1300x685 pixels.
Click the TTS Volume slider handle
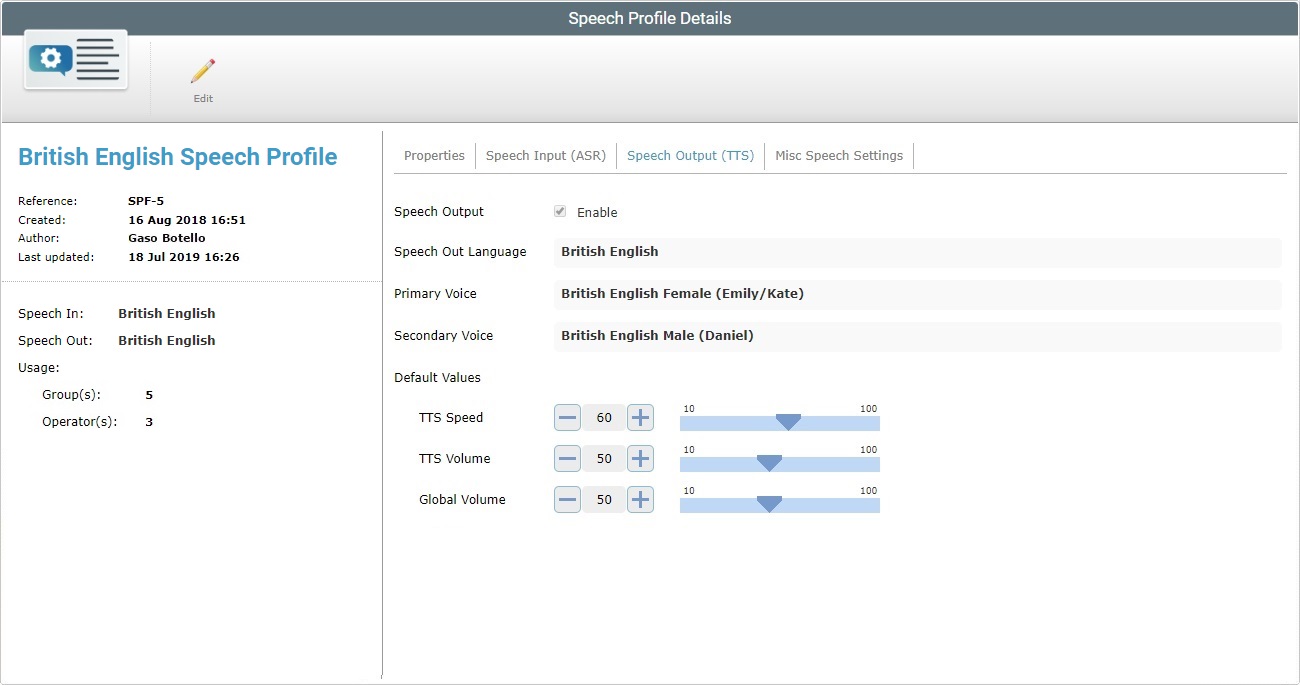coord(768,463)
